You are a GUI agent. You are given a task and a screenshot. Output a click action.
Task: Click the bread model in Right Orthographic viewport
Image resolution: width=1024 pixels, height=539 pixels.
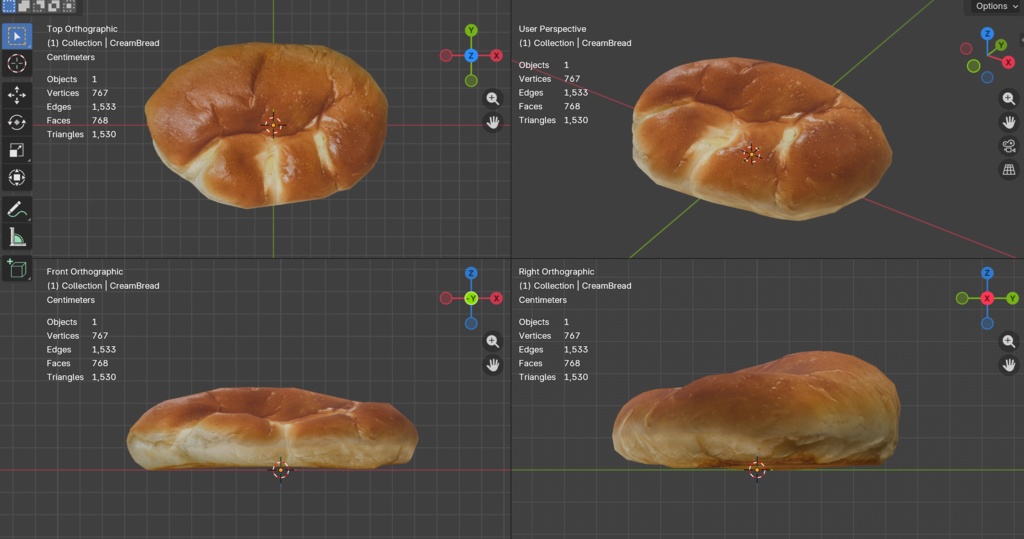758,412
